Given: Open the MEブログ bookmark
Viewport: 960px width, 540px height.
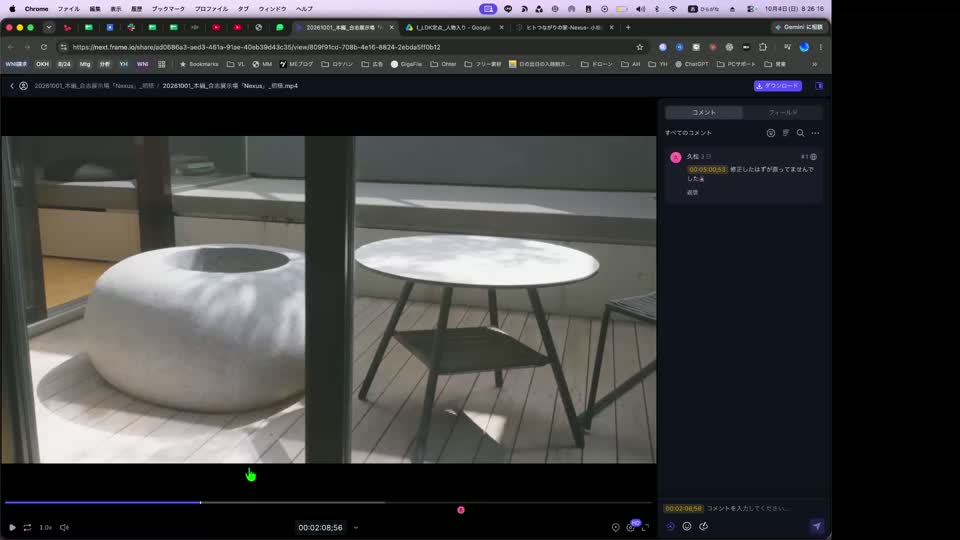Looking at the screenshot, I should coord(296,64).
